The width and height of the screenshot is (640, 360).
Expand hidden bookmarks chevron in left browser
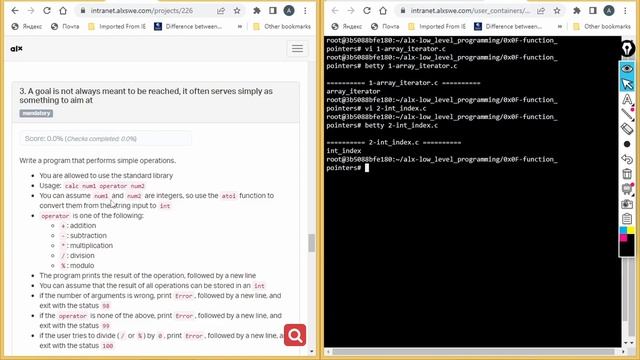[x=240, y=27]
